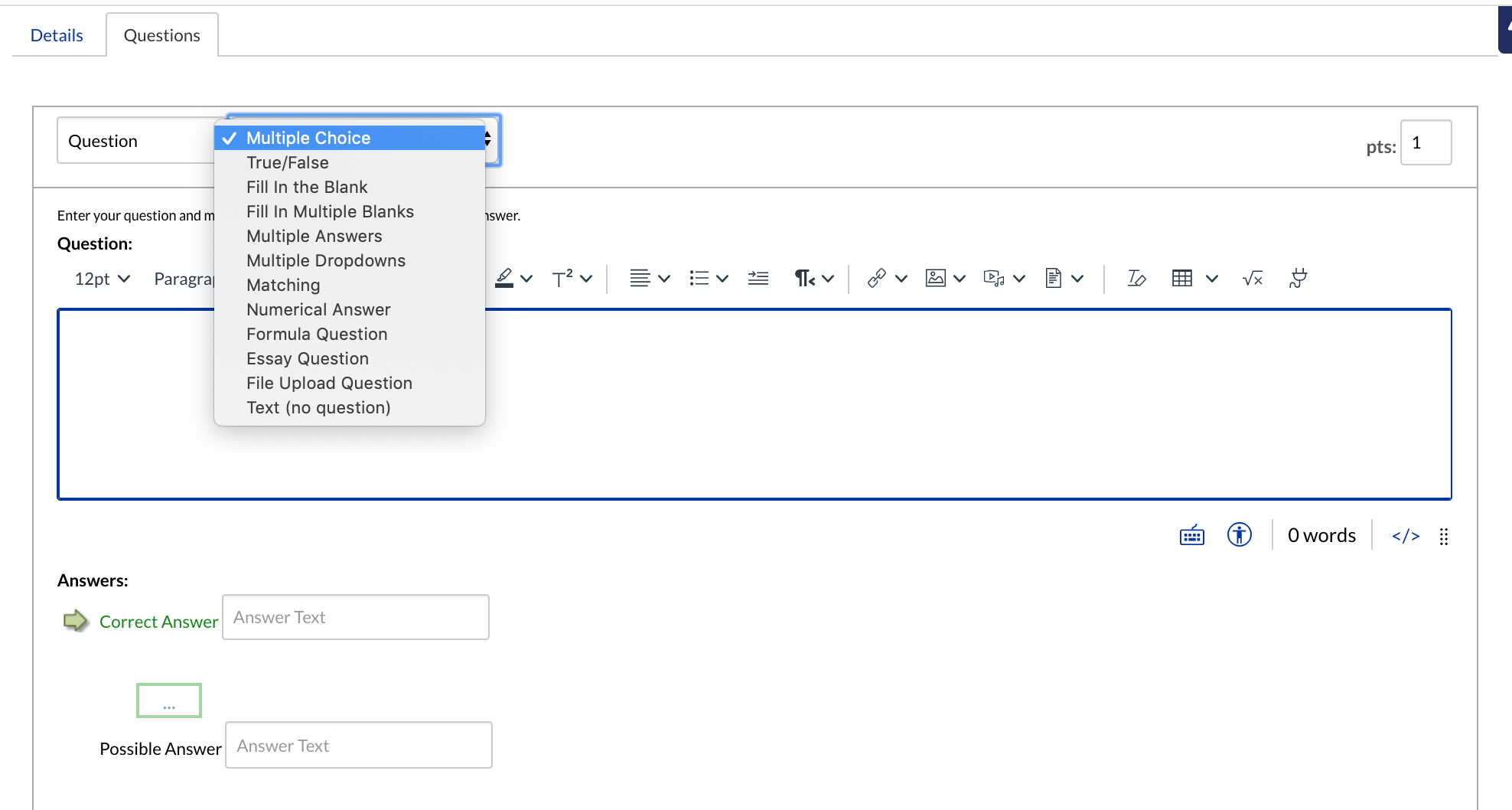Click the green correct answer arrow
The height and width of the screenshot is (810, 1512).
pos(76,620)
